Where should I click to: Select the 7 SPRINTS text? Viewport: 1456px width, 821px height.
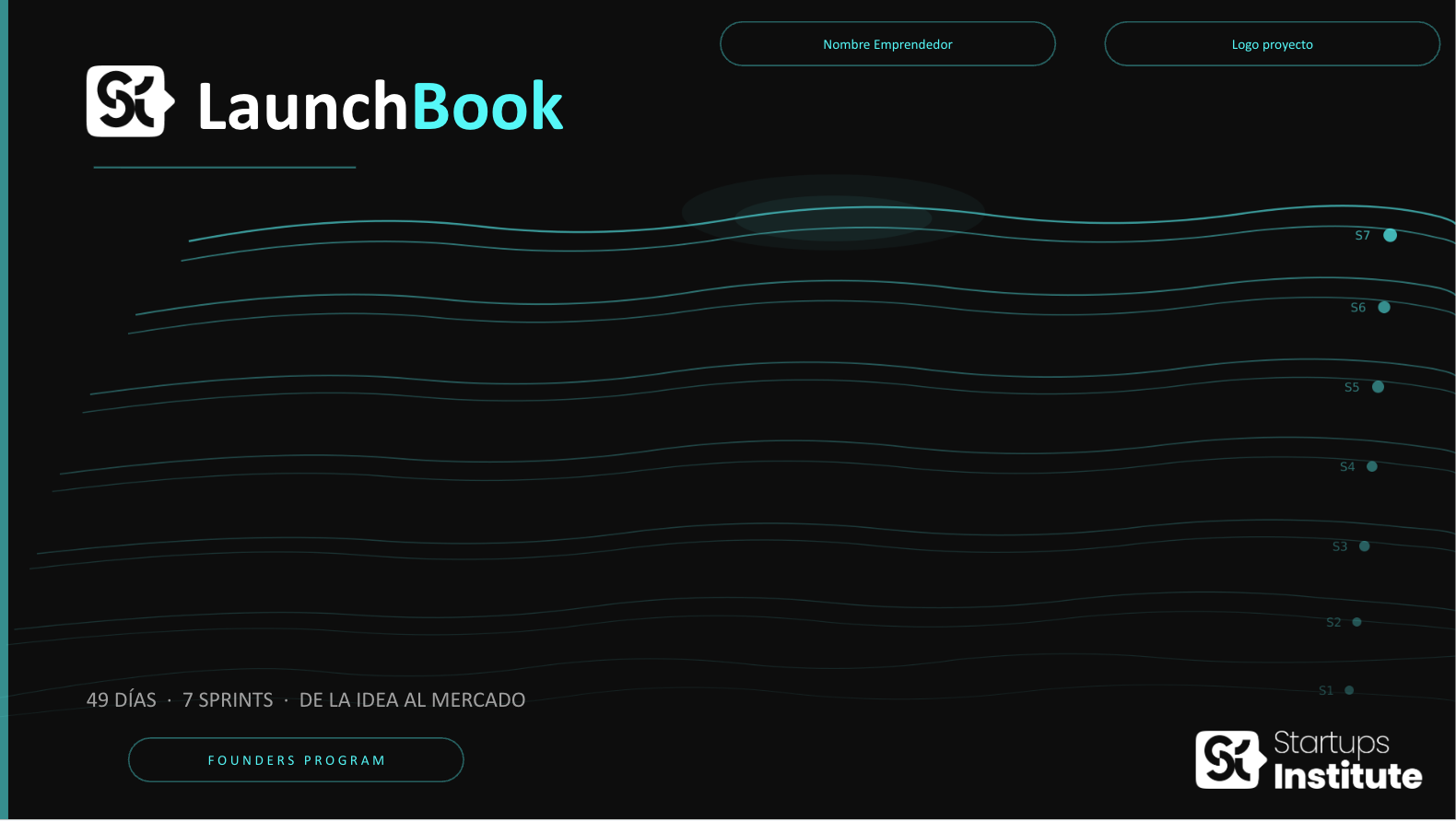tap(228, 700)
